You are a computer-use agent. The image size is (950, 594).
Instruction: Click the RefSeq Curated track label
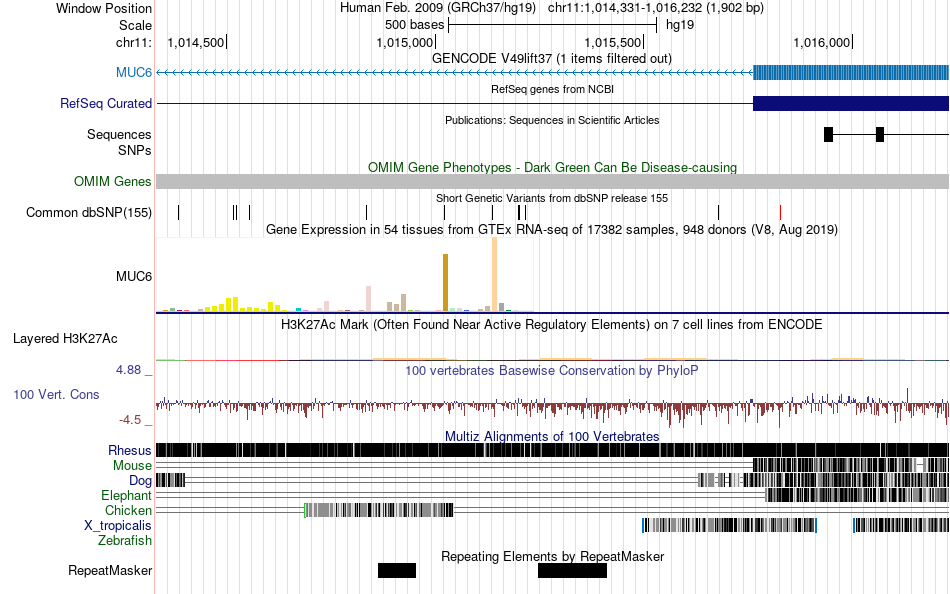click(106, 103)
